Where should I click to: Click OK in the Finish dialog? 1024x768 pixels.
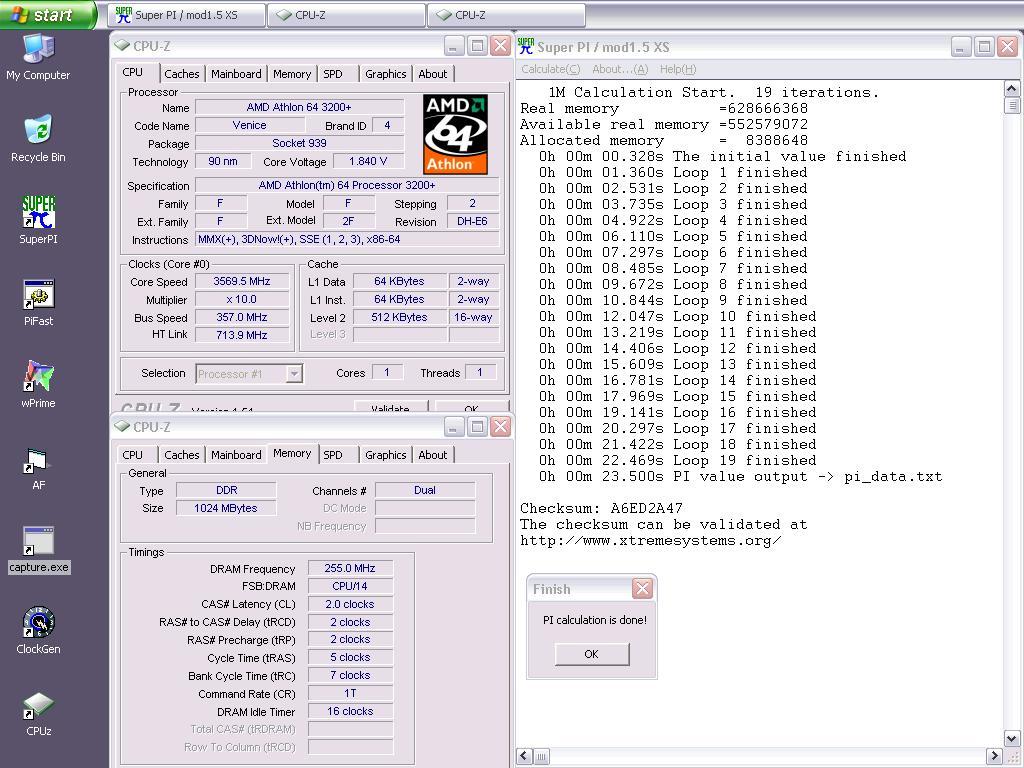592,654
